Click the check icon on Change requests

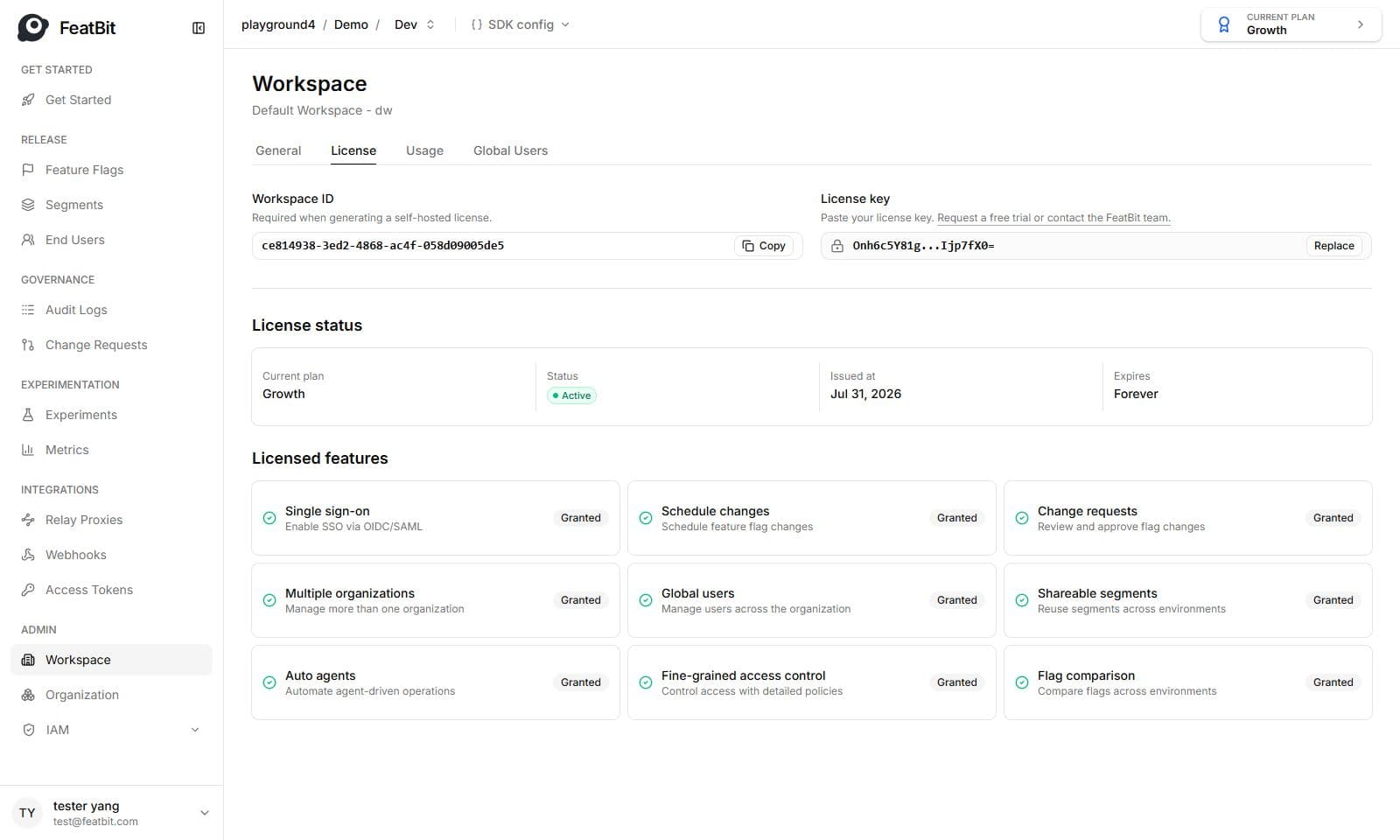click(x=1022, y=518)
